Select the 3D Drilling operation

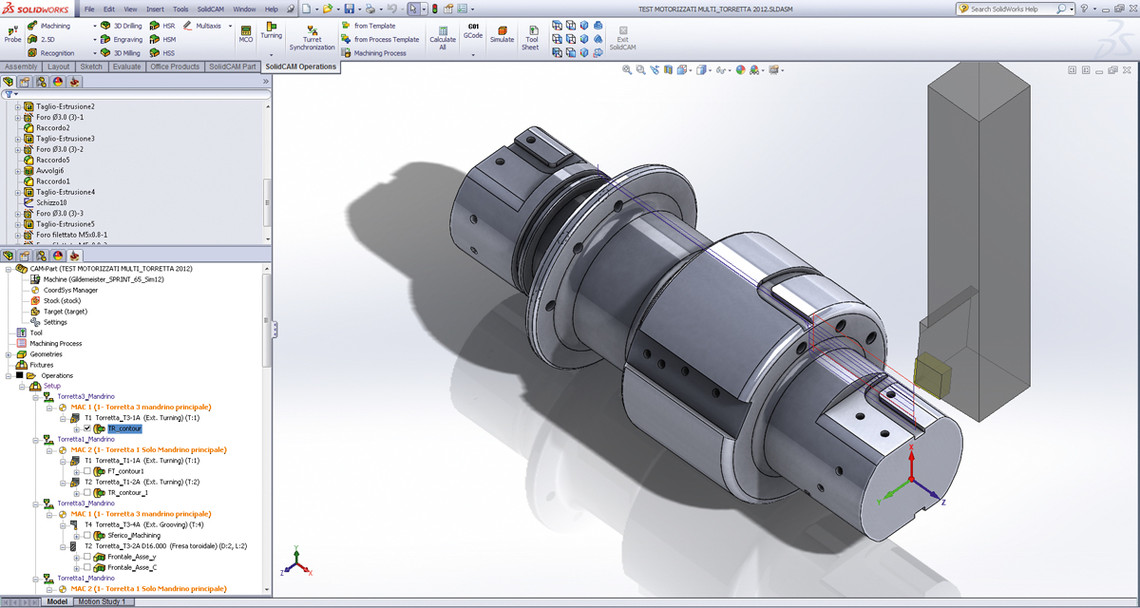point(121,25)
